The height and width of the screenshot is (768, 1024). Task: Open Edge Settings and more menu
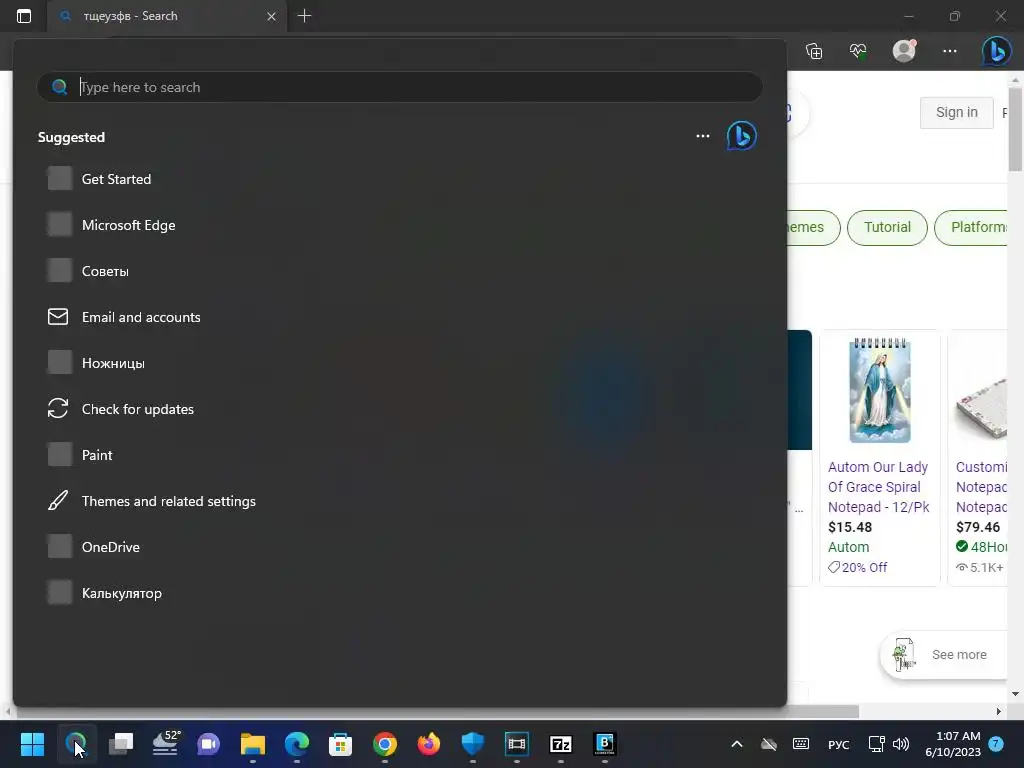(x=950, y=51)
